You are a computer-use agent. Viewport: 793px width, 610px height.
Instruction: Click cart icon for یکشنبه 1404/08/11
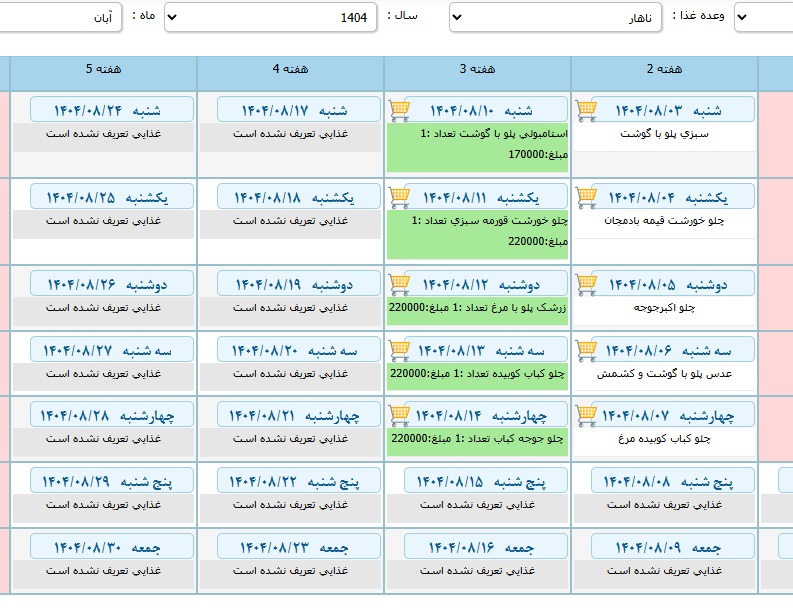click(399, 196)
